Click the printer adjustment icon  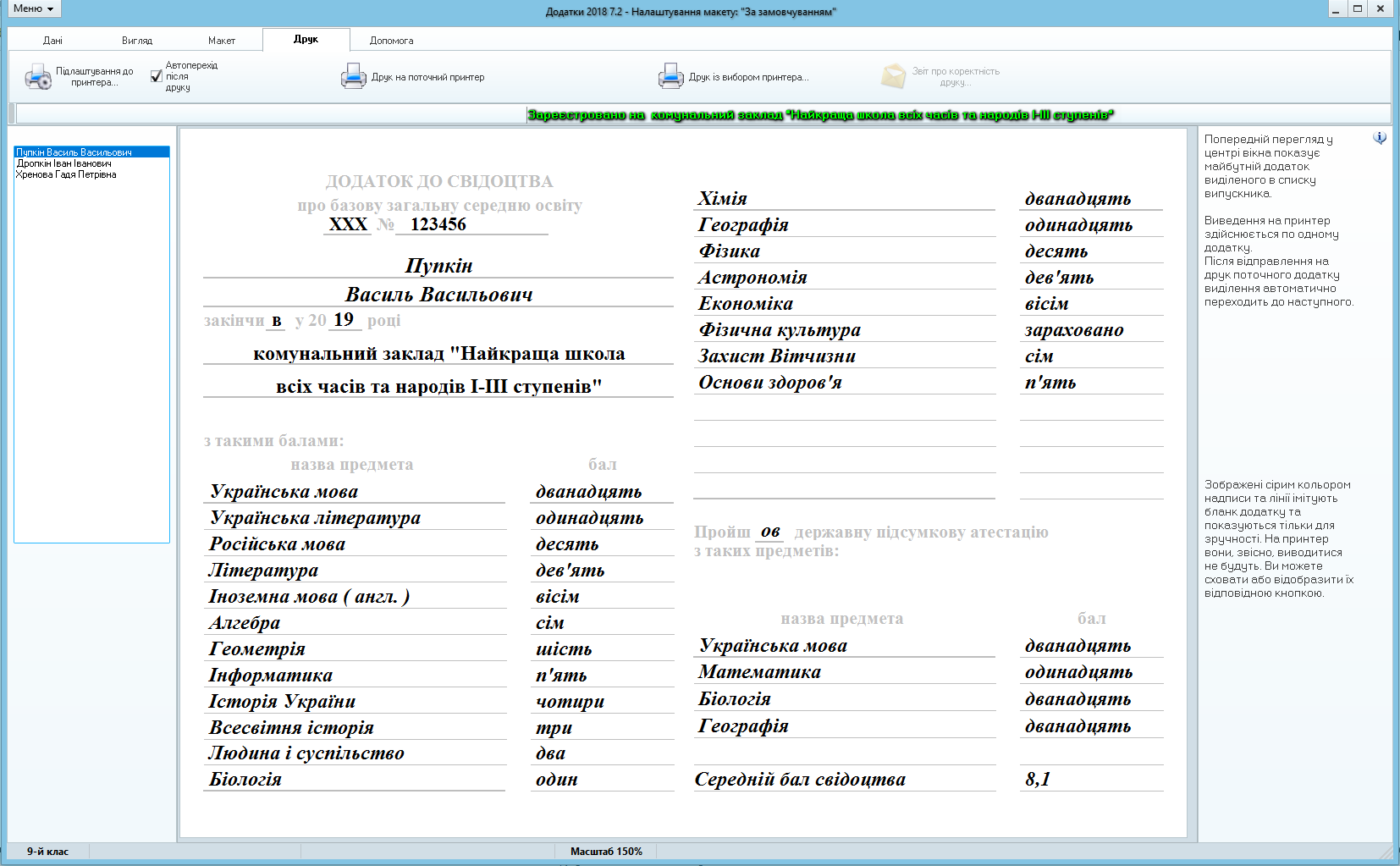pyautogui.click(x=38, y=77)
